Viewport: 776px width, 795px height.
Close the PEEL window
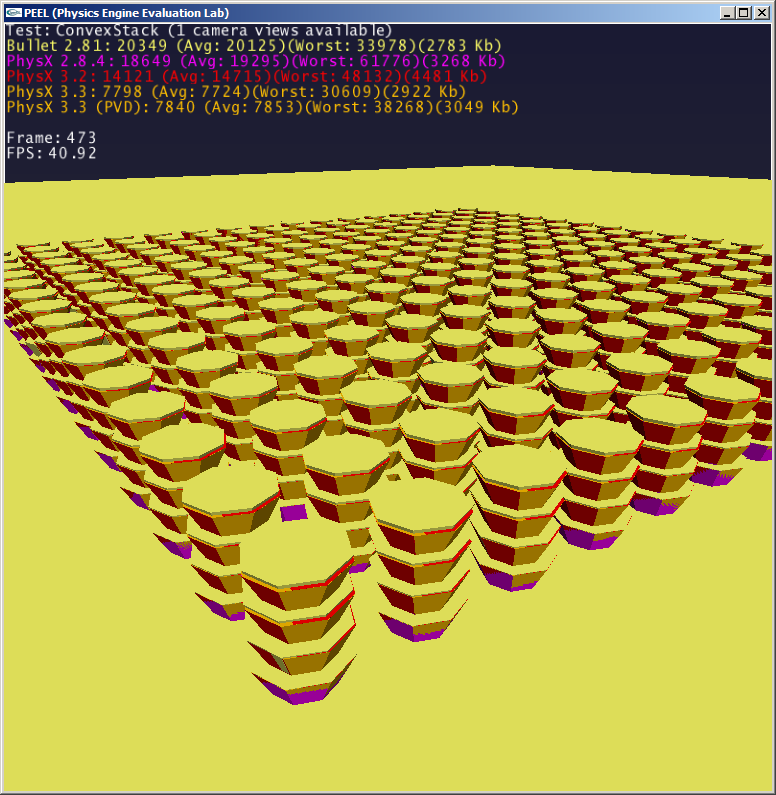[x=761, y=13]
